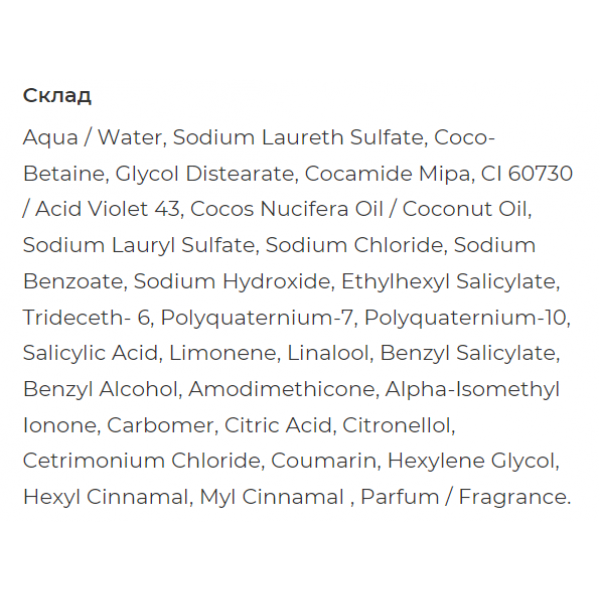Click the "Склад" heading
Screen dimensions: 600x600
pos(57,96)
